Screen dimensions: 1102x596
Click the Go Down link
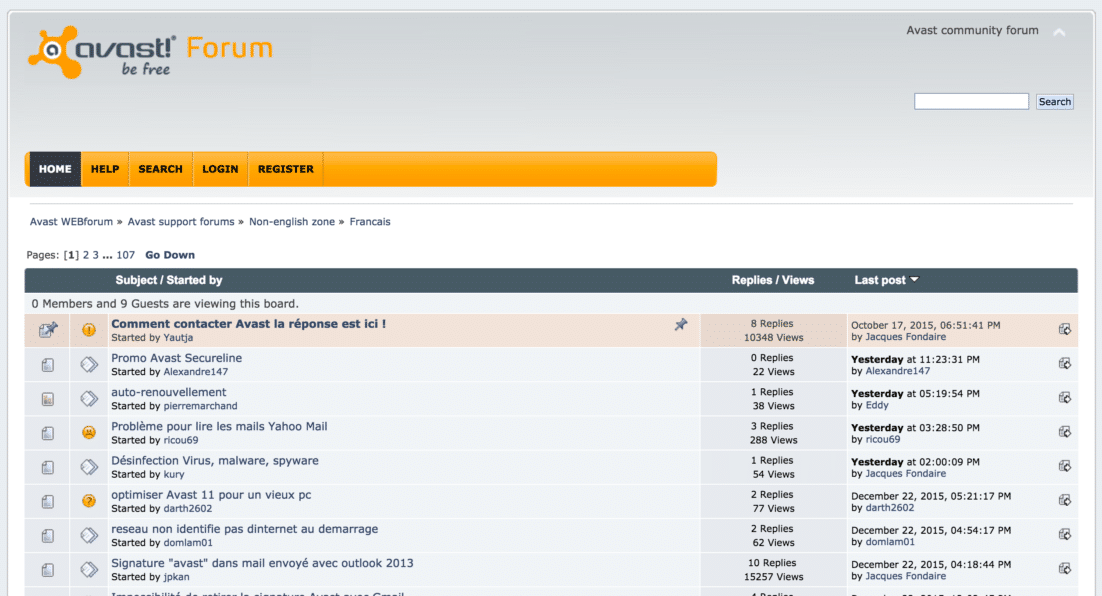click(x=170, y=255)
